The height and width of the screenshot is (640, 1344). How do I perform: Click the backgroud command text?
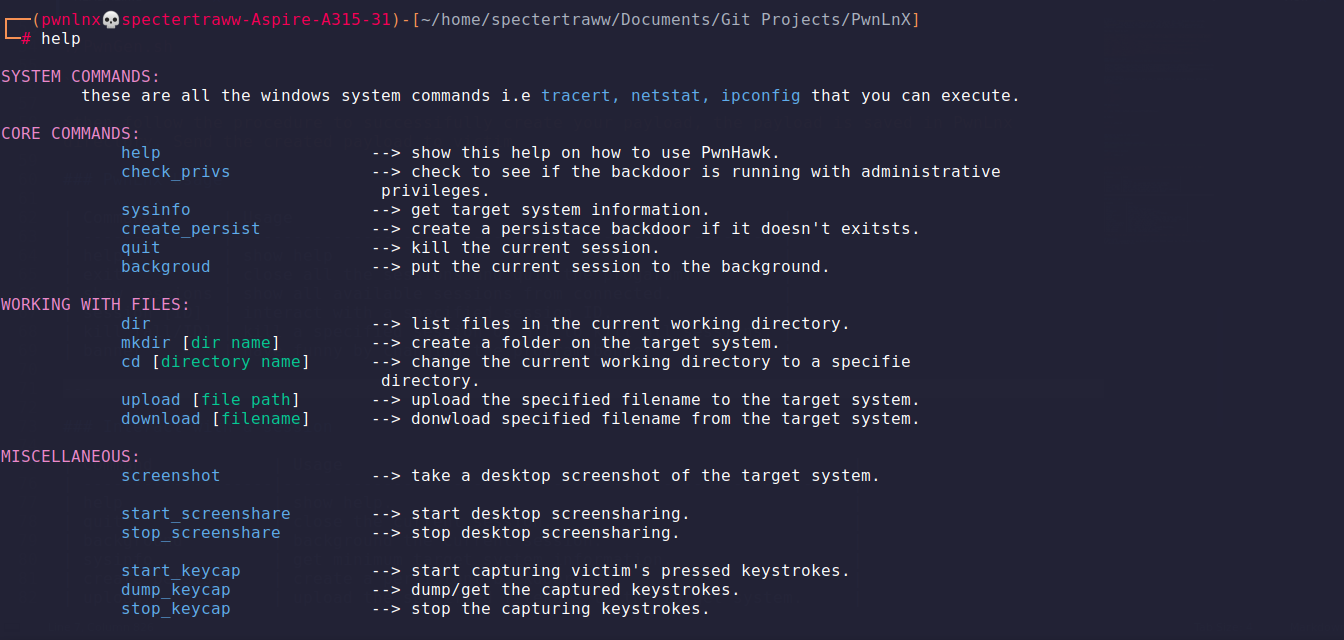coord(166,267)
